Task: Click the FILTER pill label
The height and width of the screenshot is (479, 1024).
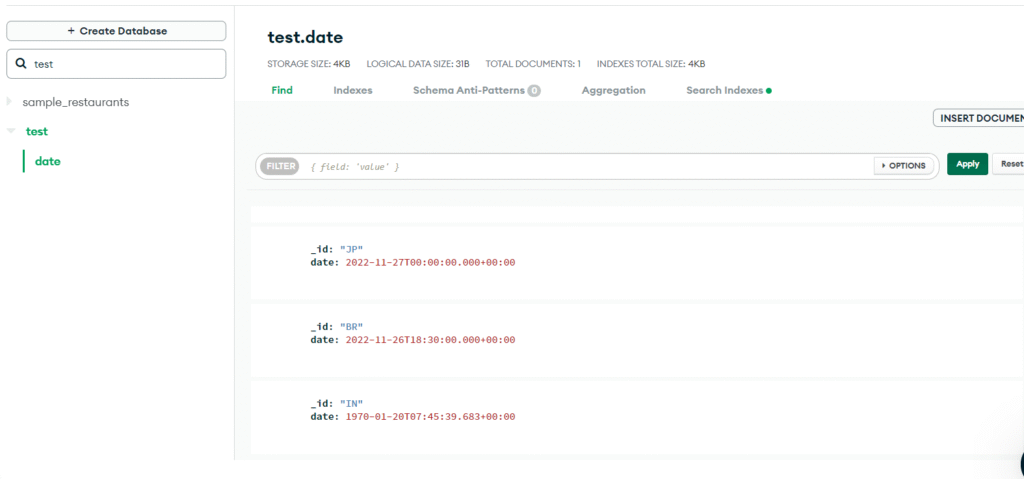Action: 279,166
